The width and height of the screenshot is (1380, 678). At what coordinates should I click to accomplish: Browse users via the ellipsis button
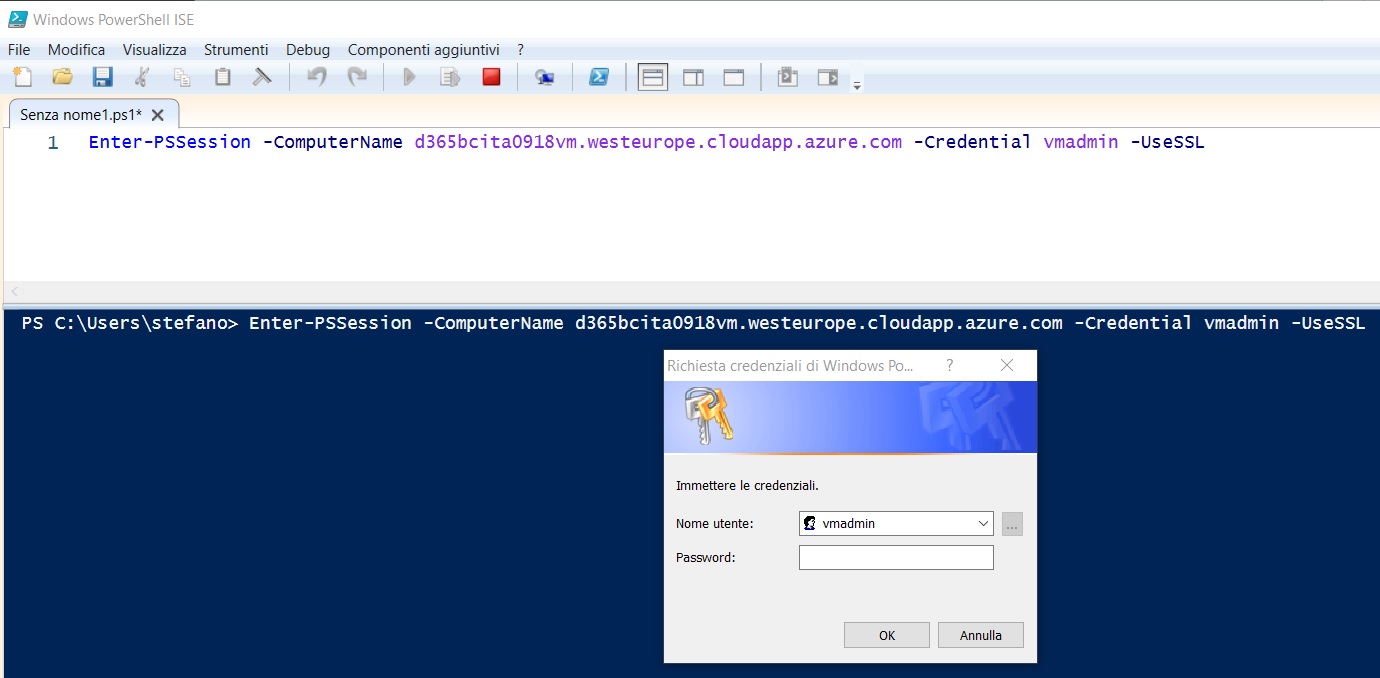click(x=1012, y=523)
